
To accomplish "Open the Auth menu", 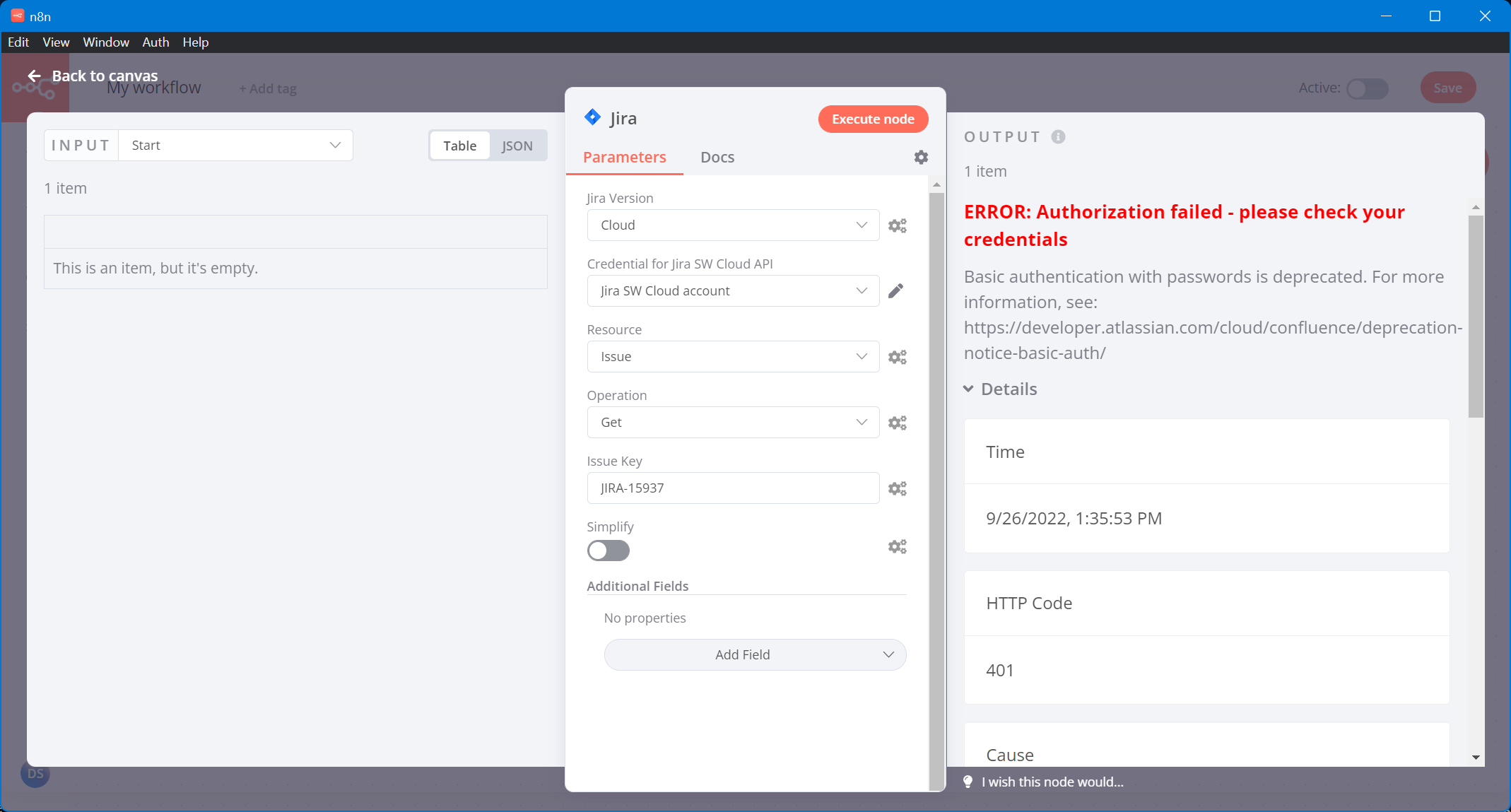I will coord(155,42).
